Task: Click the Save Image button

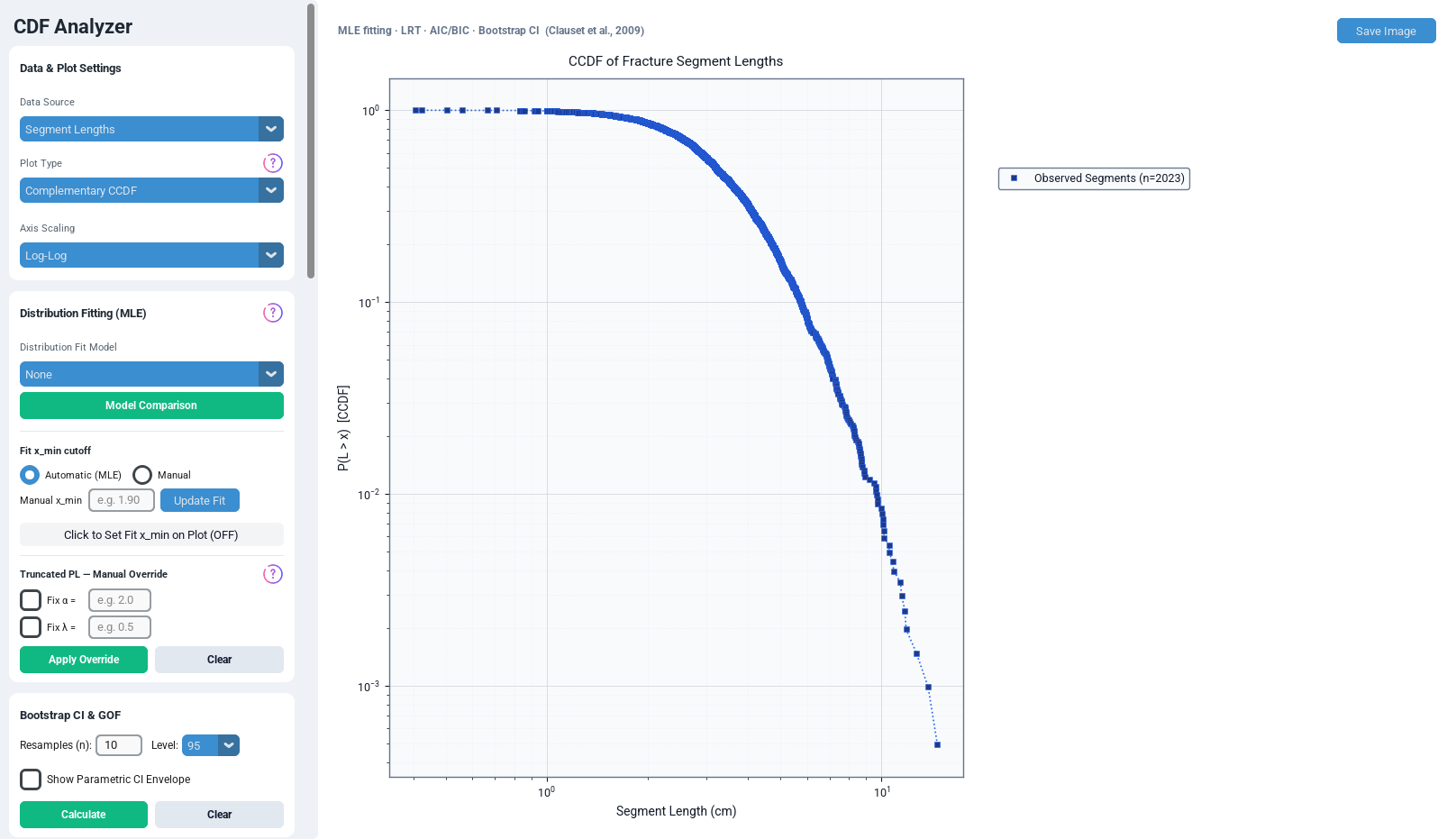Action: [x=1386, y=31]
